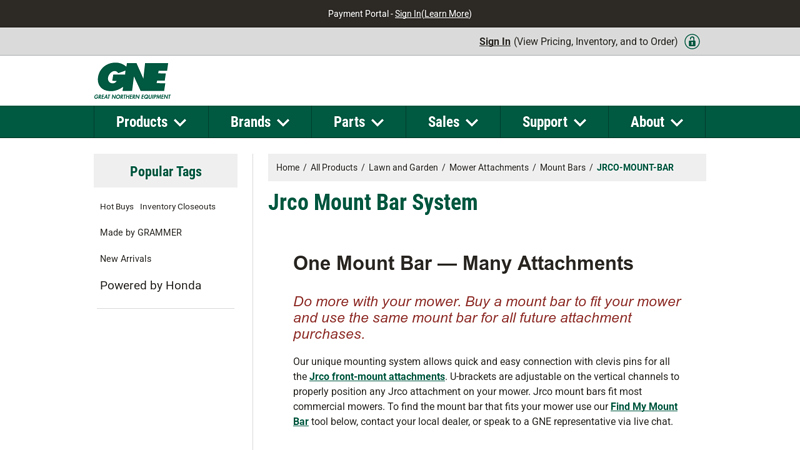
Task: Select the Made by GRAMMER tag
Action: coord(141,233)
